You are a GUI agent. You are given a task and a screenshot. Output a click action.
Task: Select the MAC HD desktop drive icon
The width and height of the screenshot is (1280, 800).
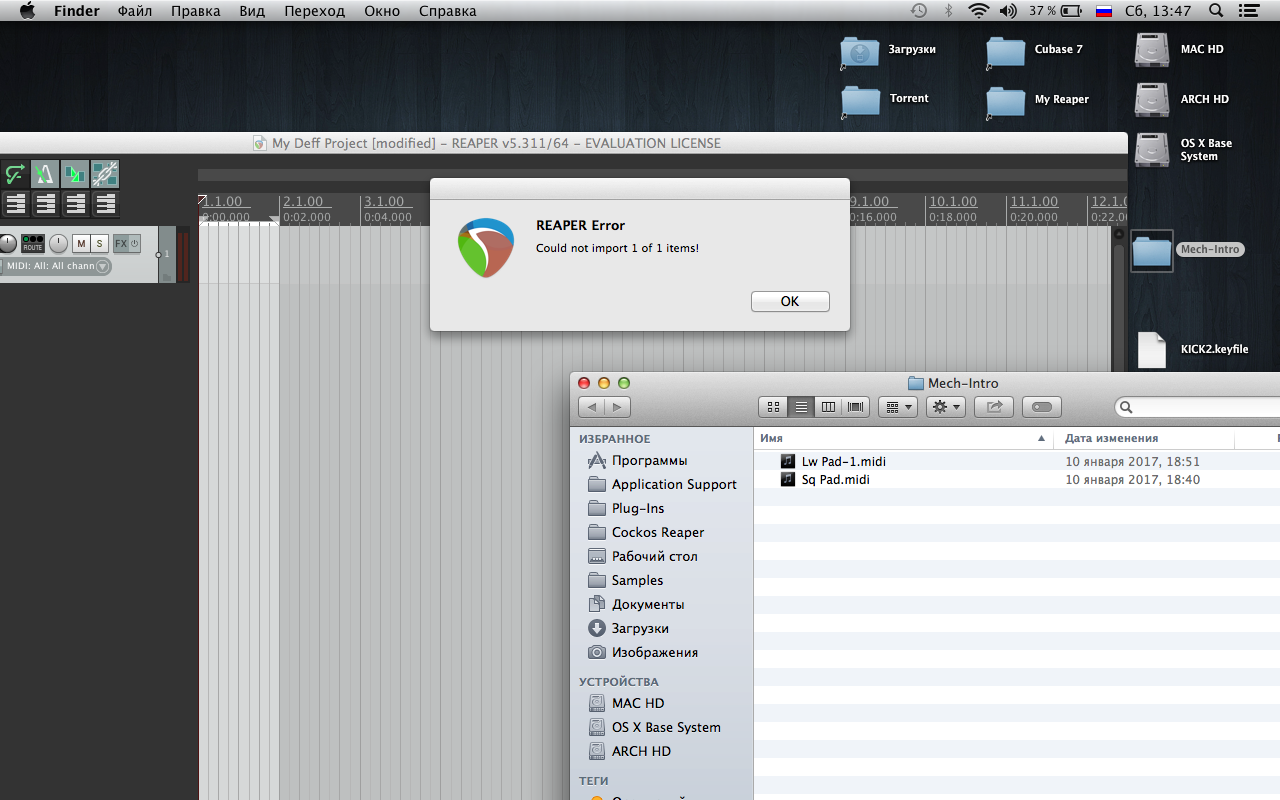(1152, 50)
